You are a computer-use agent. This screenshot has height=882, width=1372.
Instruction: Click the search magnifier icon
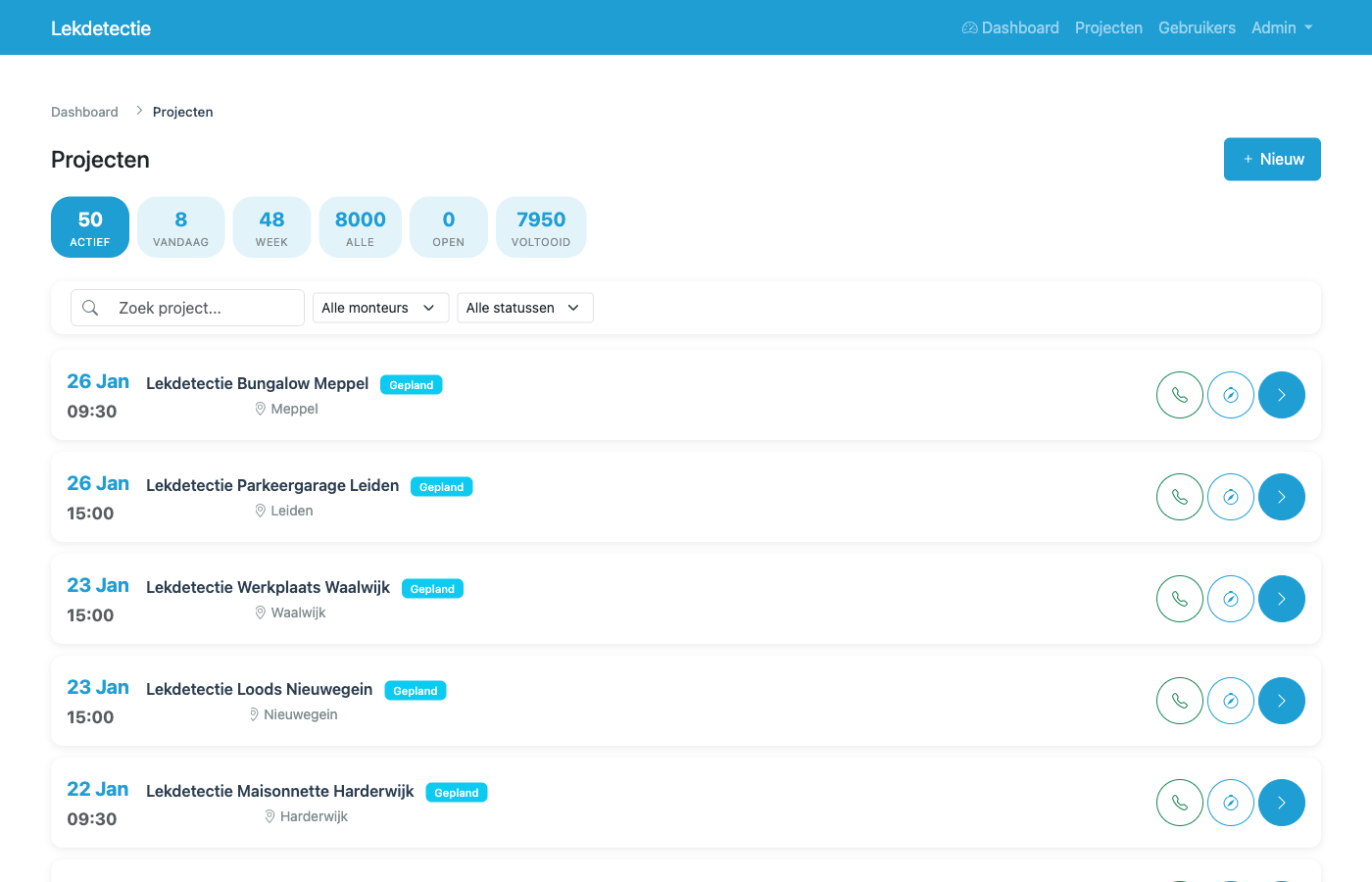coord(90,308)
